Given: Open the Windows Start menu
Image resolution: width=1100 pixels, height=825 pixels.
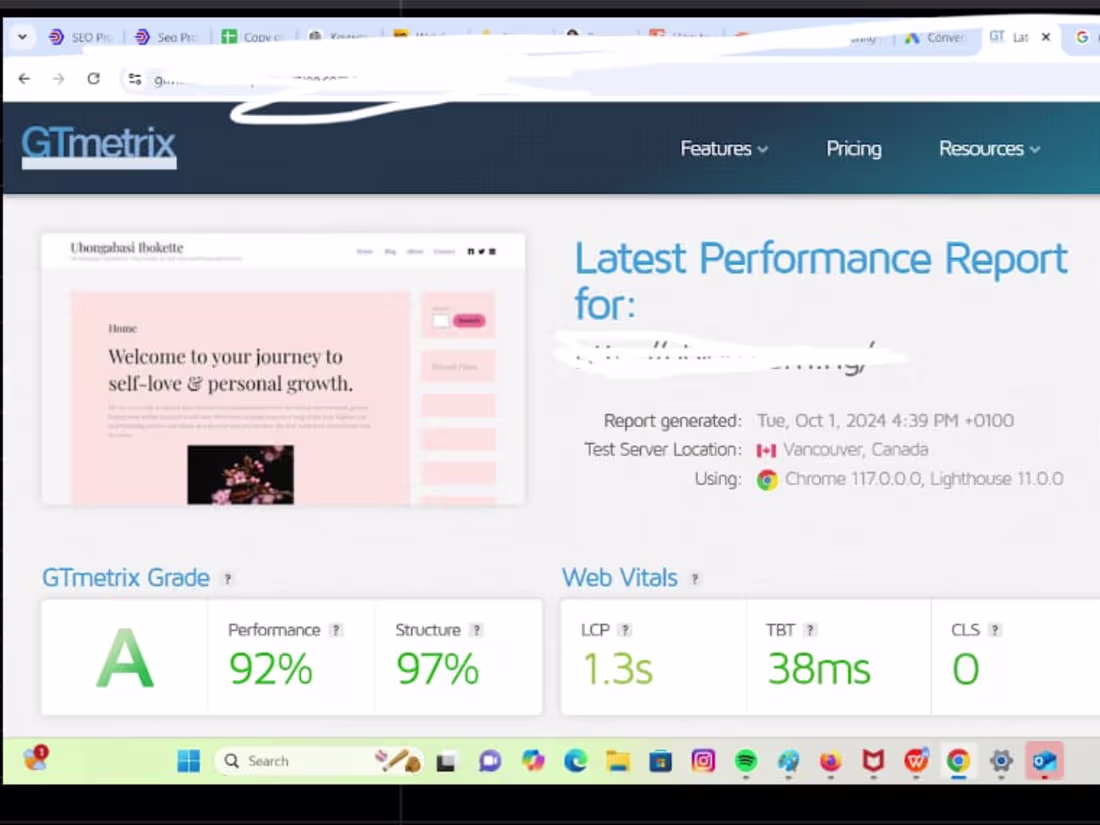Looking at the screenshot, I should (188, 761).
